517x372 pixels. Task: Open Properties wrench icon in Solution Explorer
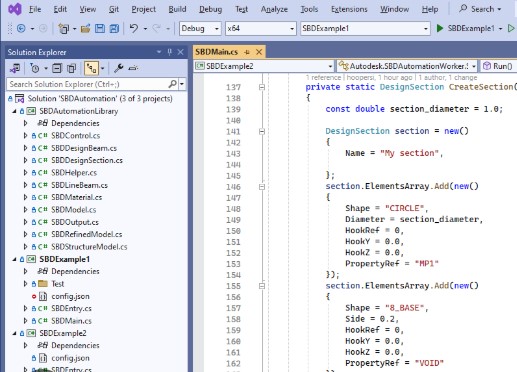pyautogui.click(x=118, y=69)
